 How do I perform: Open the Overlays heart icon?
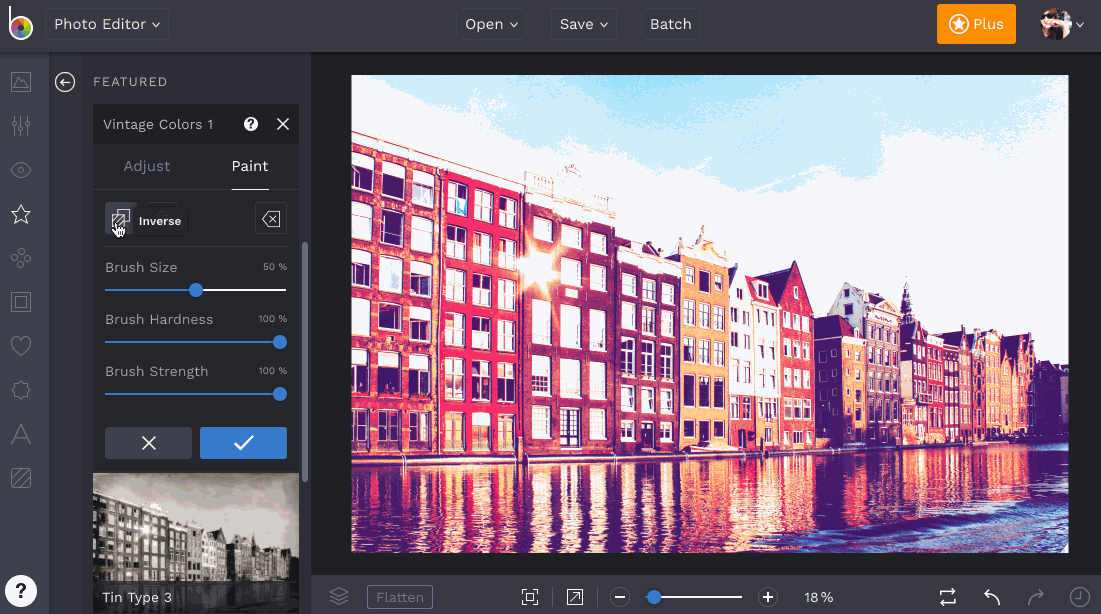[x=21, y=346]
